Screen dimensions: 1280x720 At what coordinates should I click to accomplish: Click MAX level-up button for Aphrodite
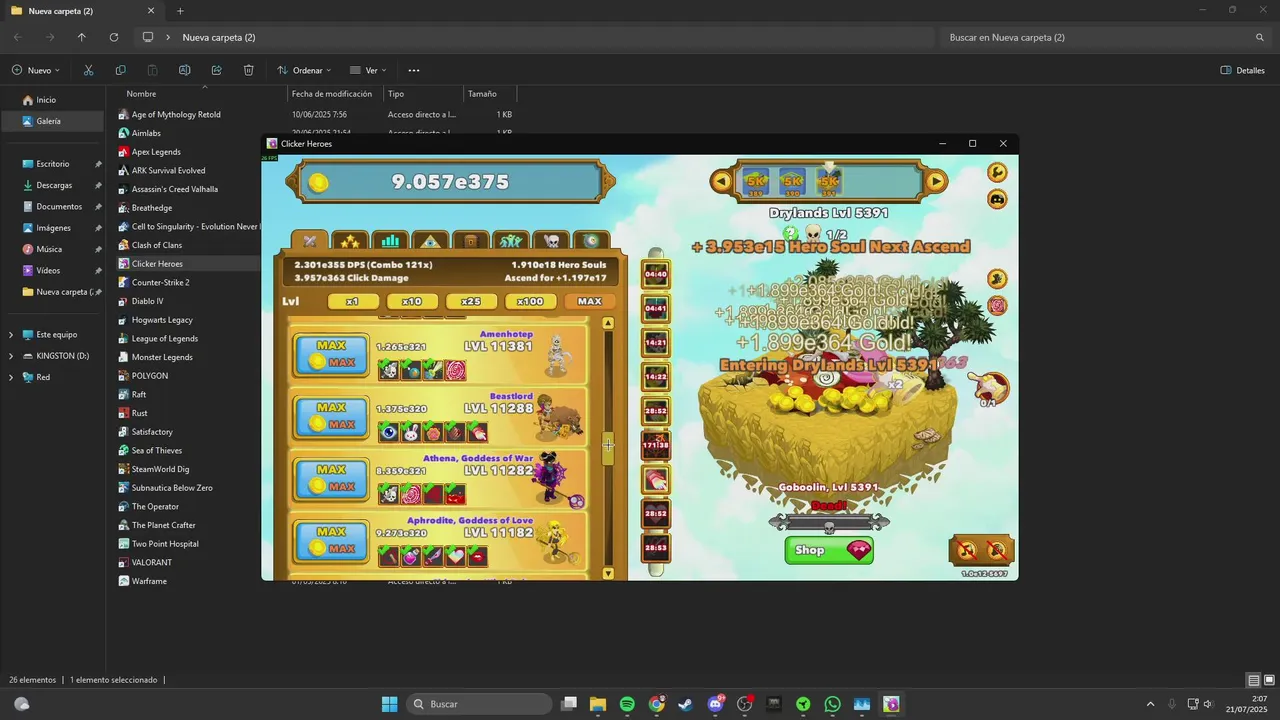coord(332,541)
